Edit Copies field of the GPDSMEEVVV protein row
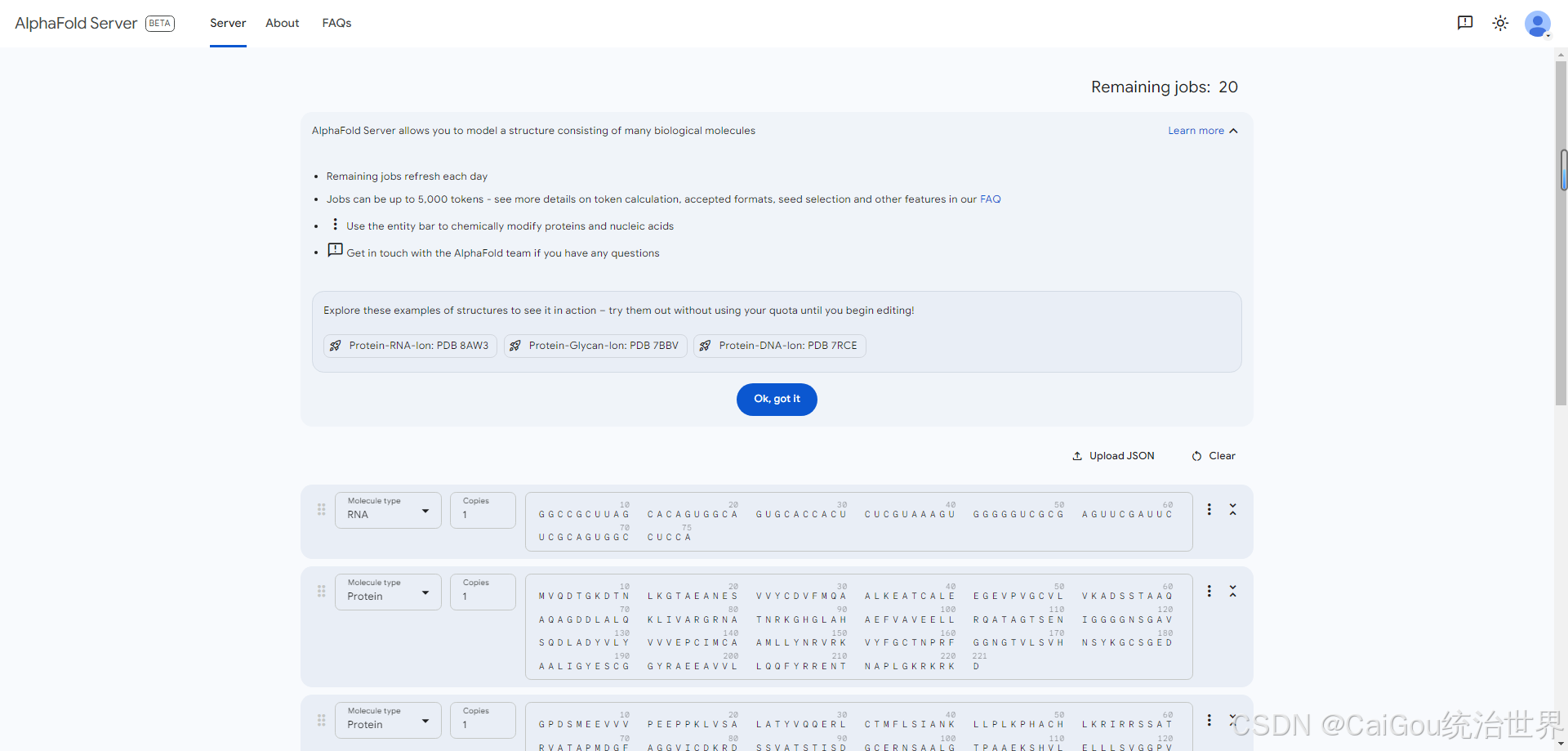Image resolution: width=1568 pixels, height=751 pixels. 483,720
